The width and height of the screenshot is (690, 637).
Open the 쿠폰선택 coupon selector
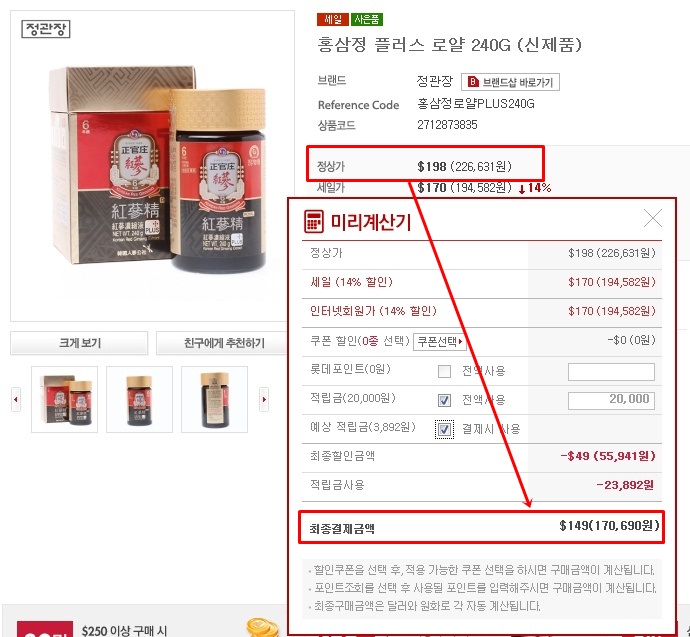440,341
